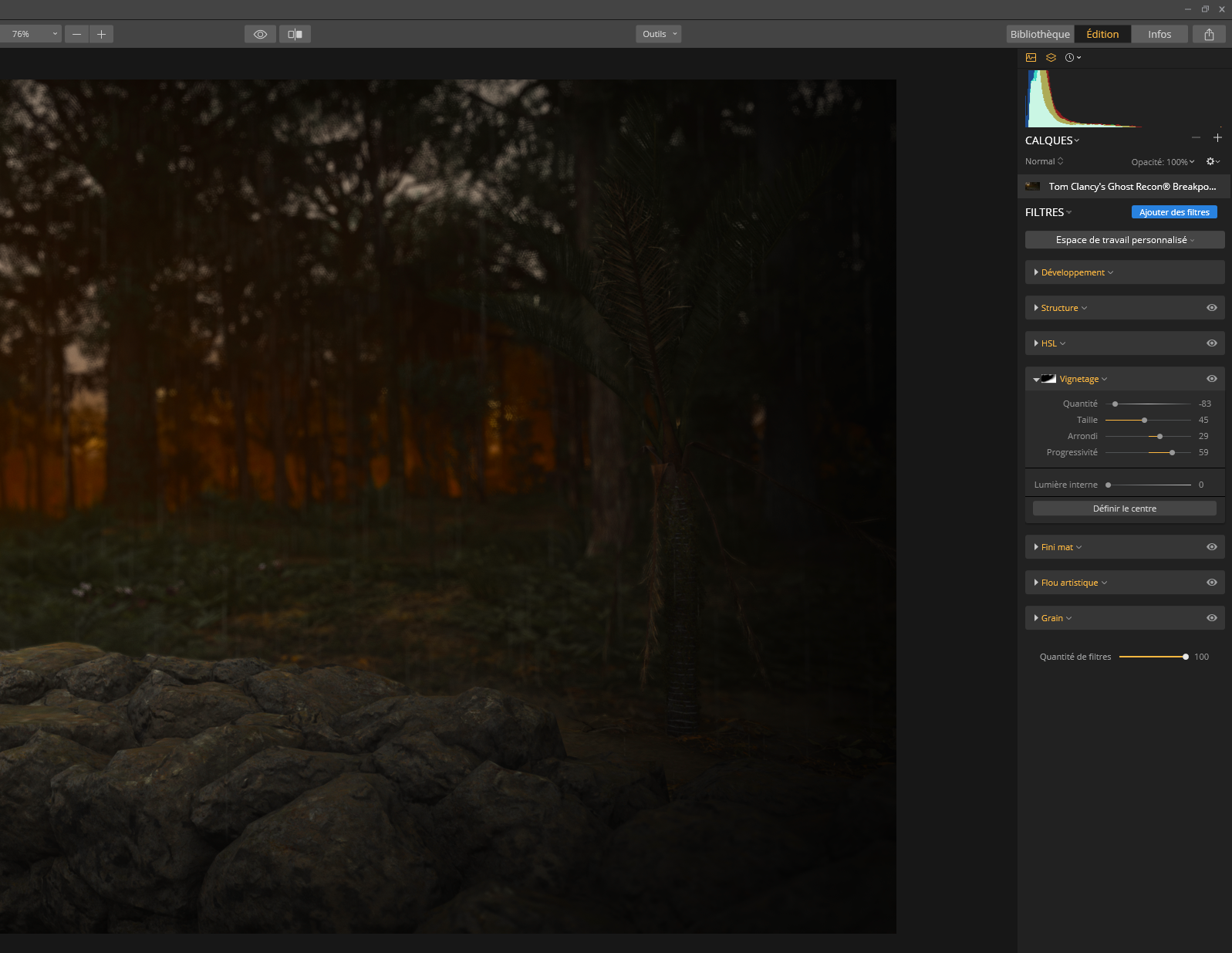1232x953 pixels.
Task: Click the Quantité de filtres value 100
Action: coord(1201,657)
